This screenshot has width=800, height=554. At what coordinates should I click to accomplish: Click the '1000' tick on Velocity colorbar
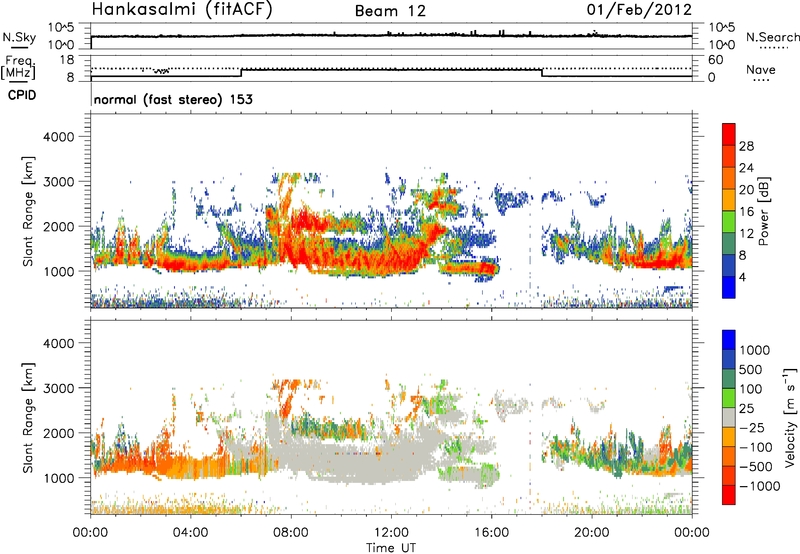[x=755, y=350]
